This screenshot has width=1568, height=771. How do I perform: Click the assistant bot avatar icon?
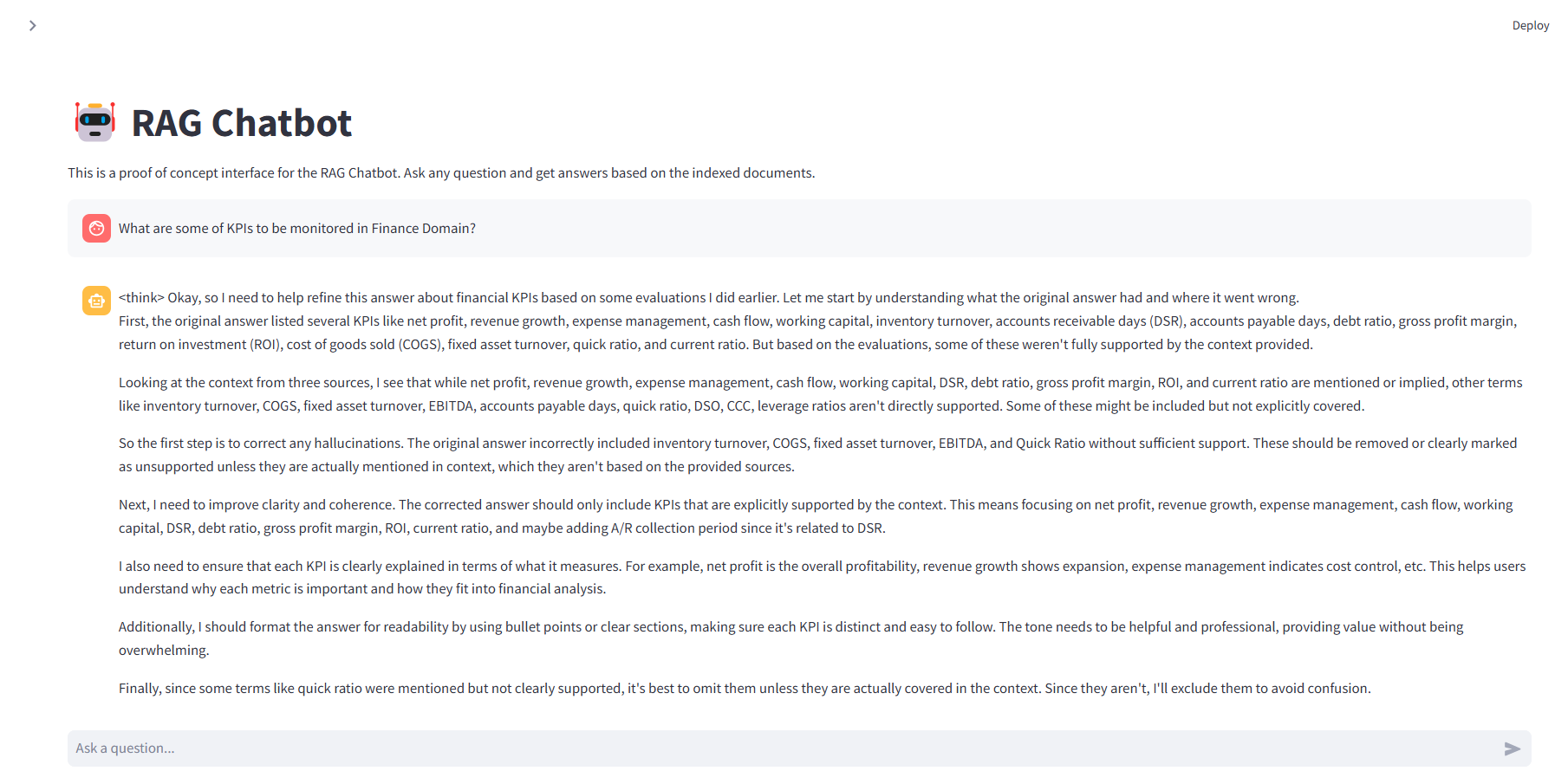coord(96,301)
